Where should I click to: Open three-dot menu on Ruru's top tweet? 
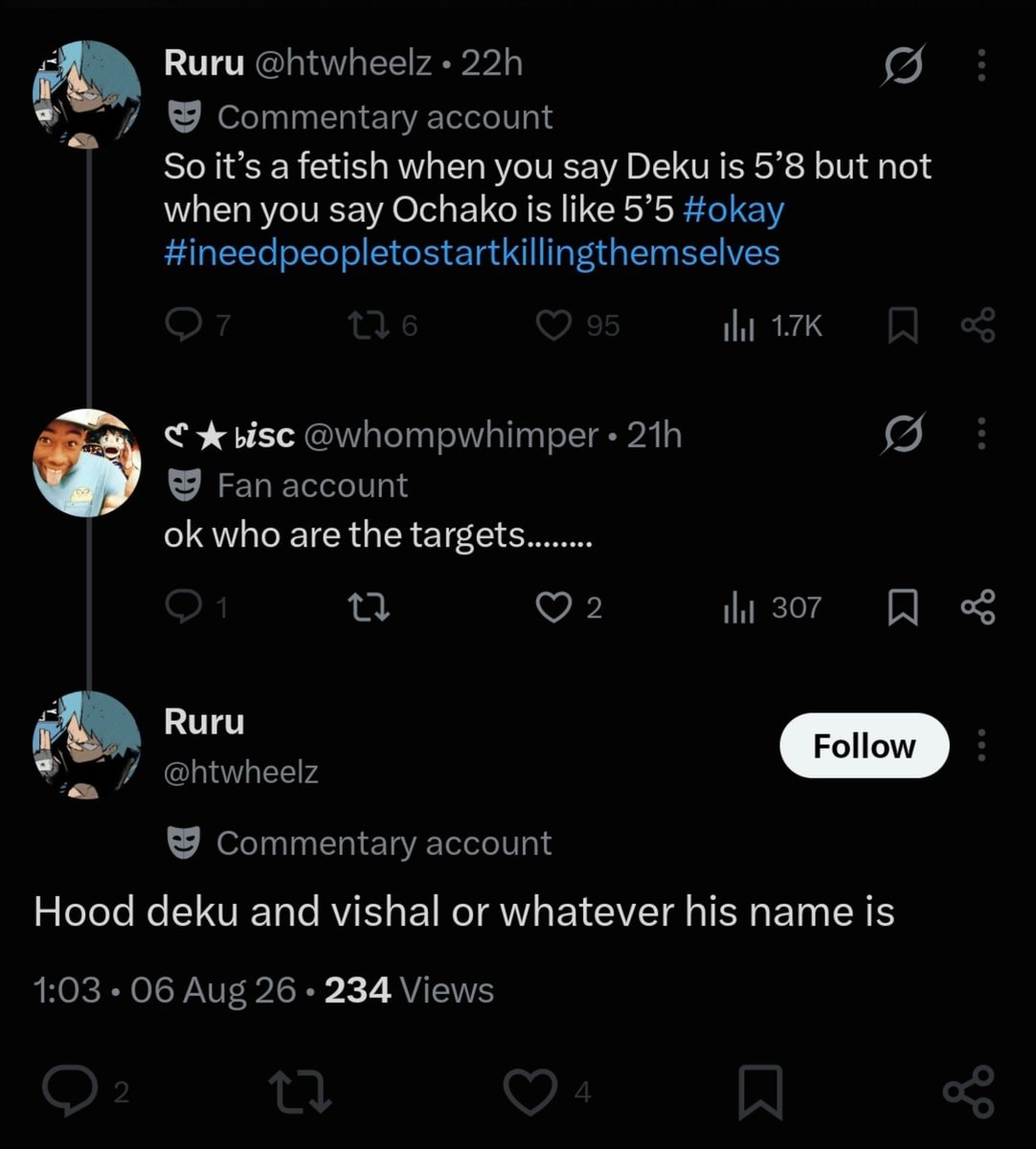point(981,65)
